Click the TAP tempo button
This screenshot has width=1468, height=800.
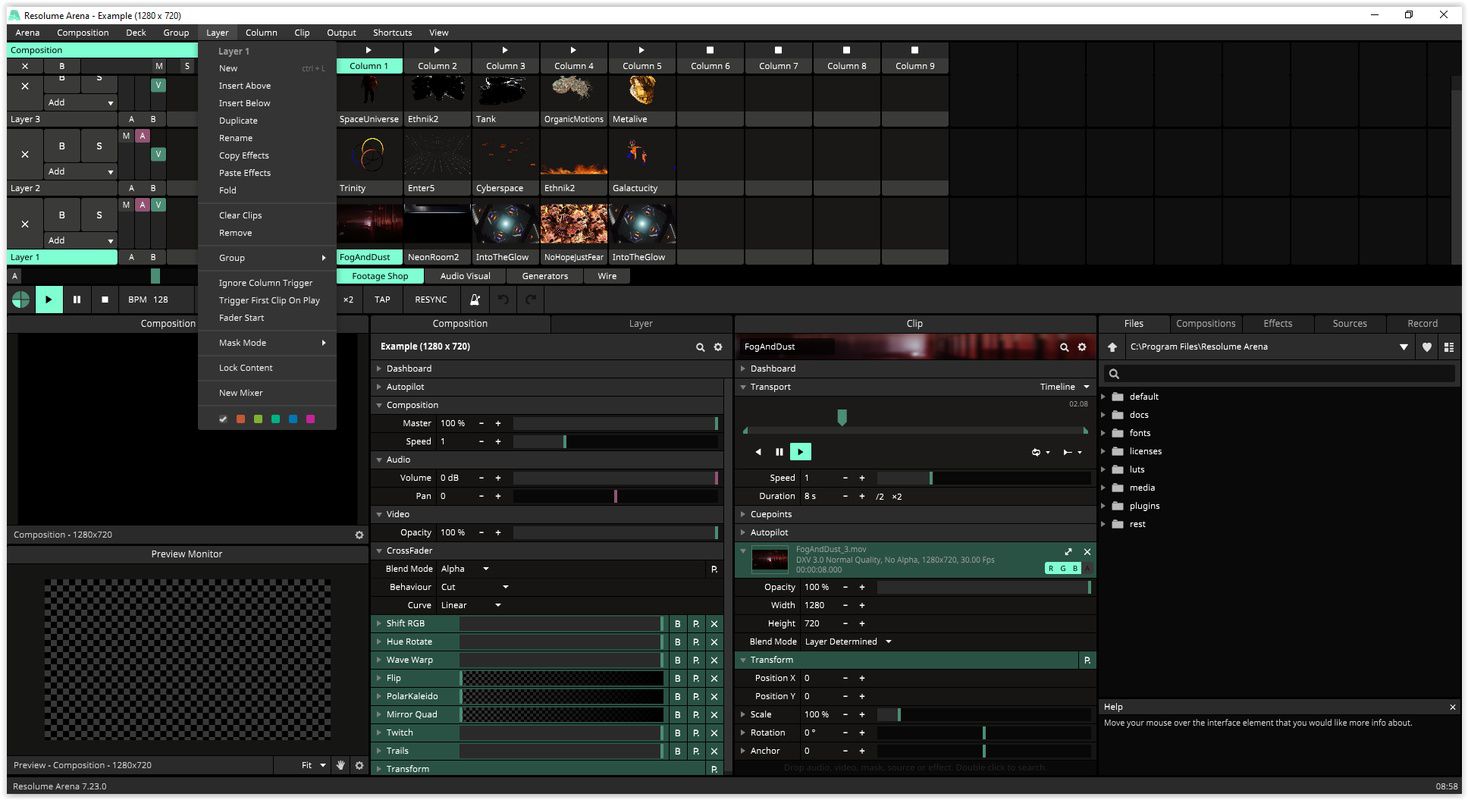pos(382,299)
